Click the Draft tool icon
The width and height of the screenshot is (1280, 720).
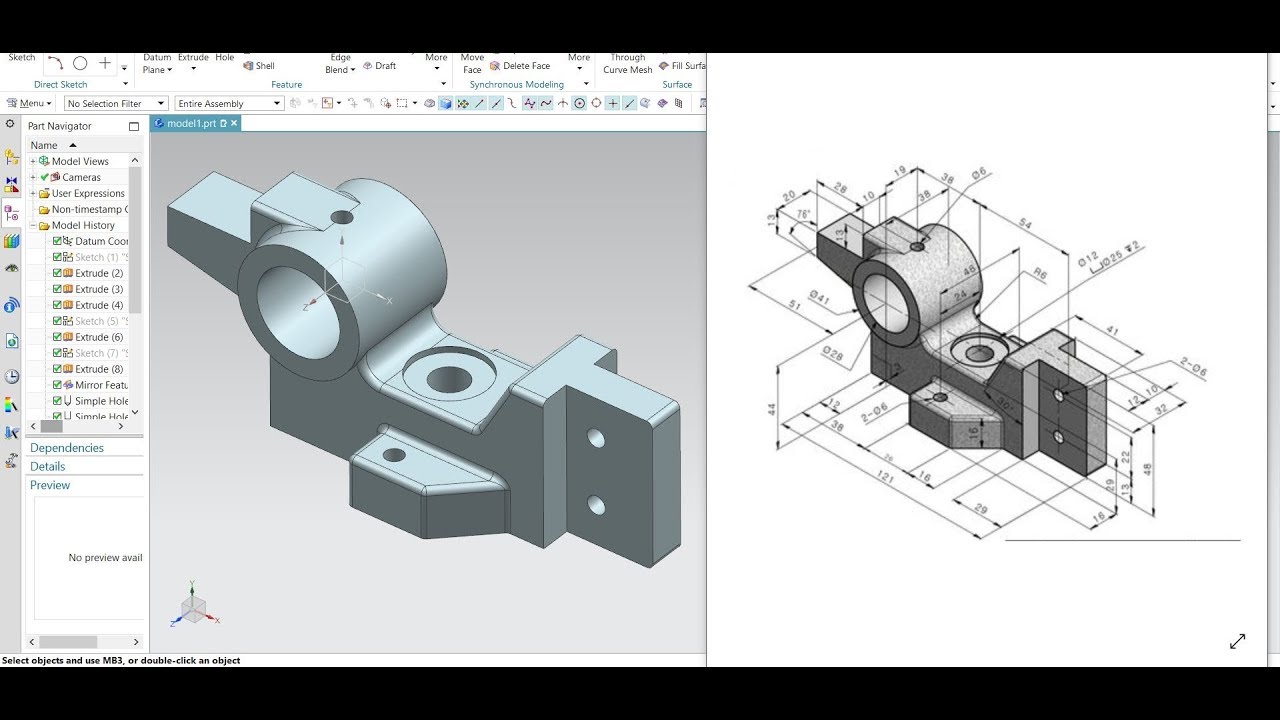coord(383,64)
